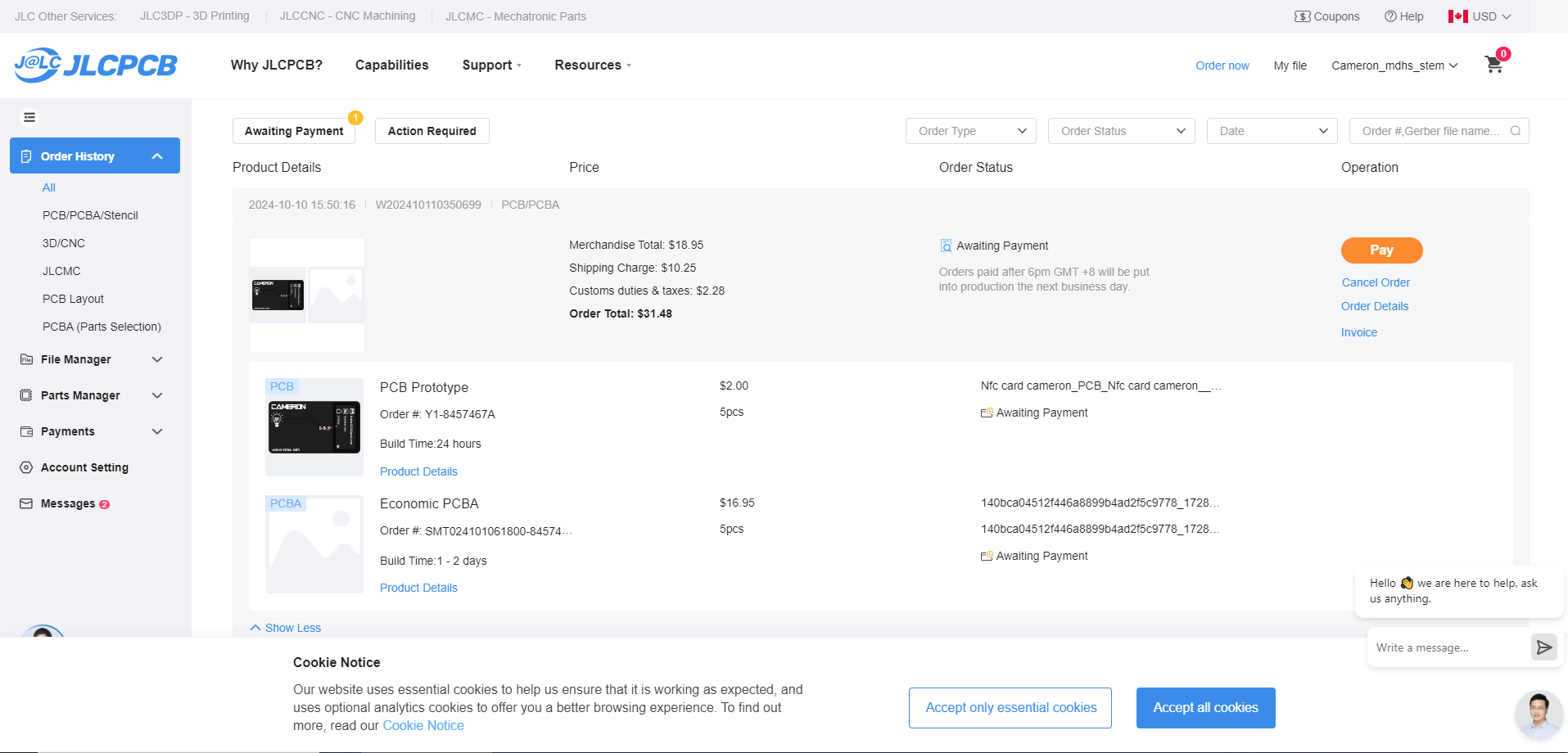Screen dimensions: 1568x753
Task: Click the Cancel Order link
Action: click(1376, 282)
